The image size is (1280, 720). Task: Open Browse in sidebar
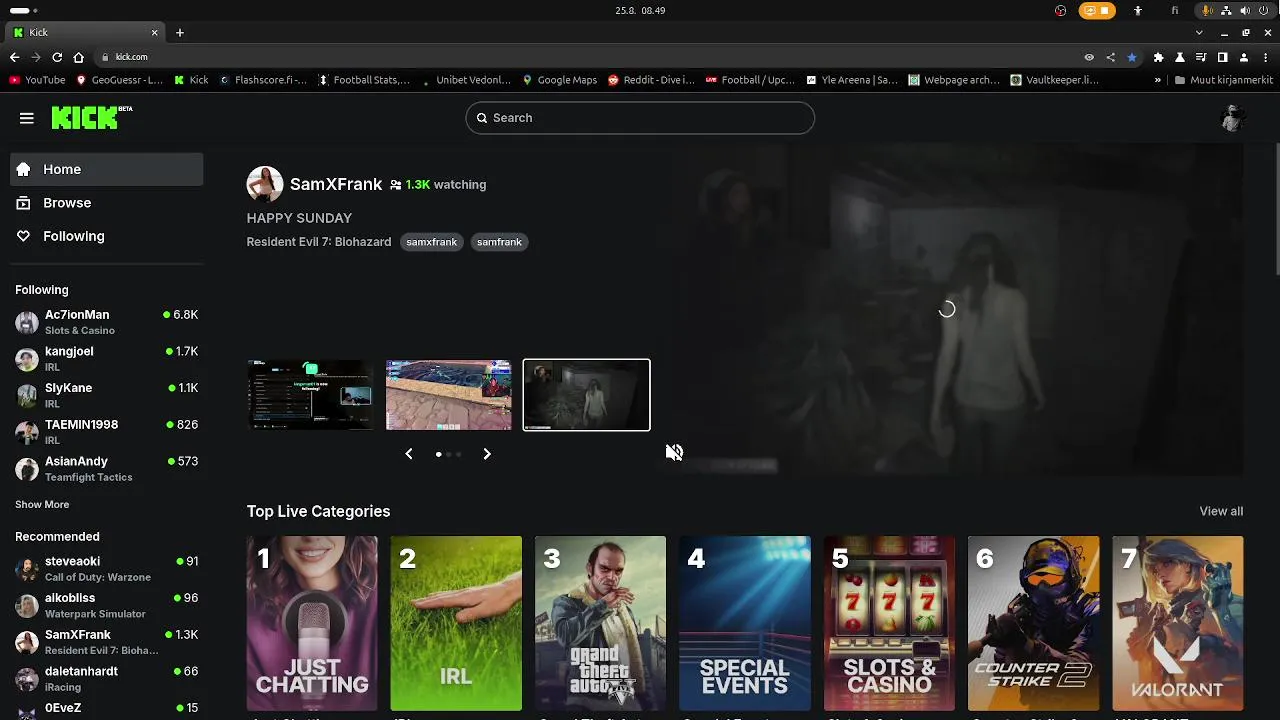coord(106,203)
